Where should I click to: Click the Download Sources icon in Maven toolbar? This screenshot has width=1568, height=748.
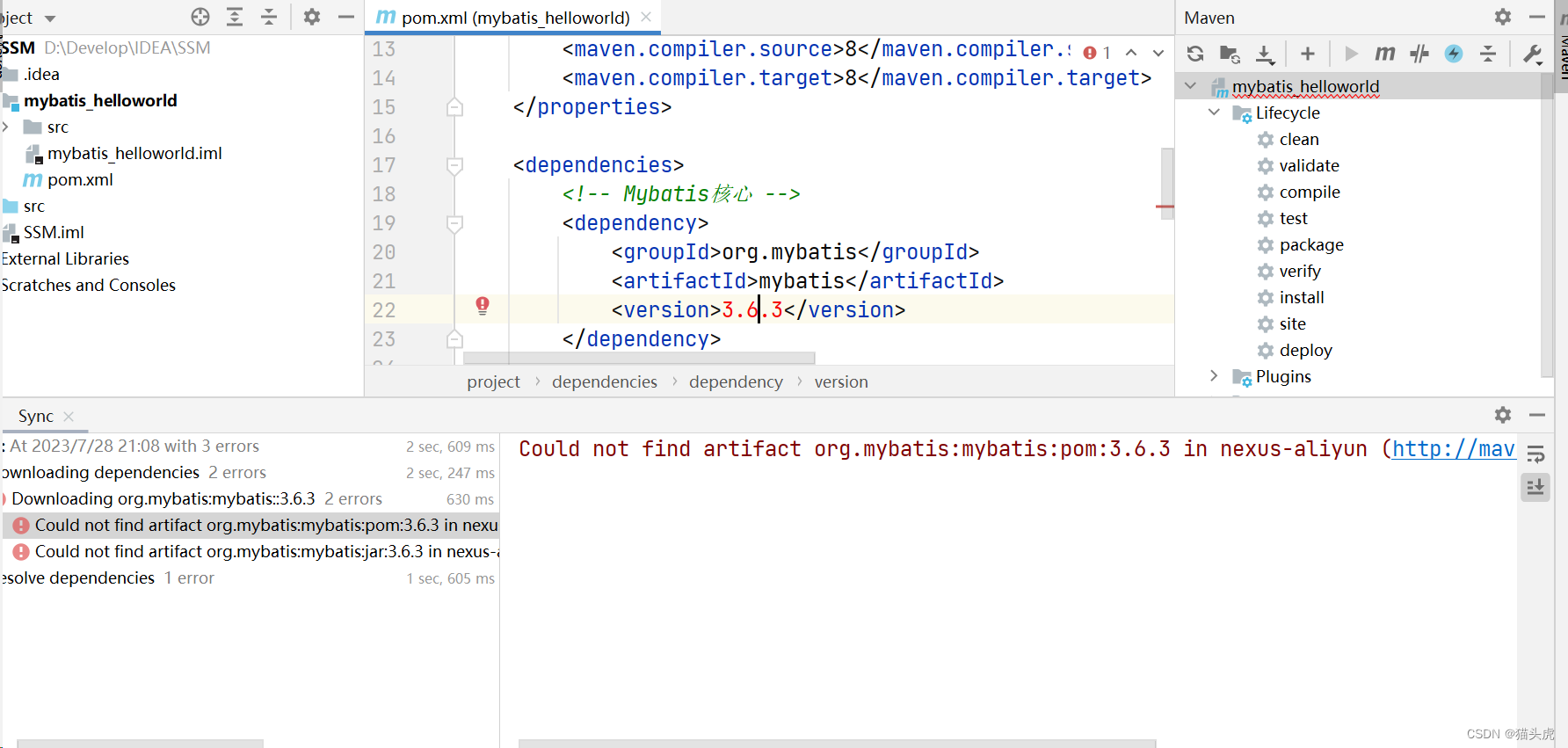pyautogui.click(x=1265, y=54)
